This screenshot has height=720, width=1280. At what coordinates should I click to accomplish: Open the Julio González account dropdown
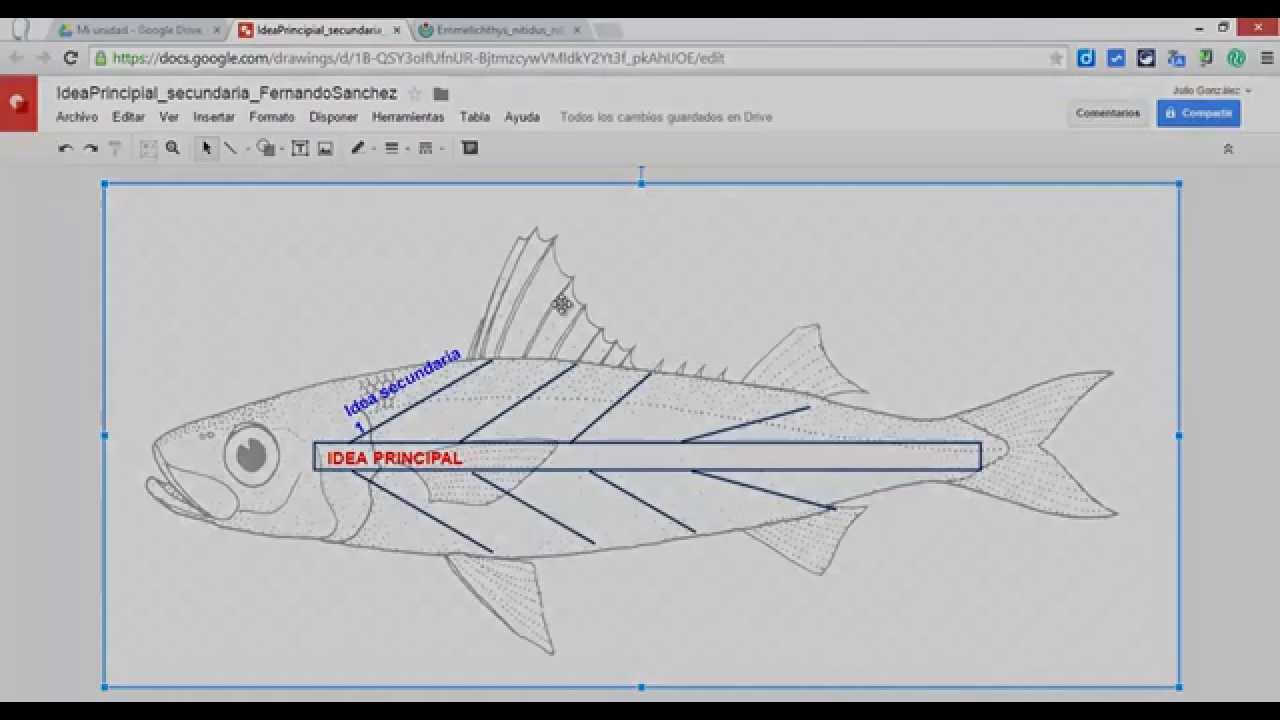[1212, 90]
